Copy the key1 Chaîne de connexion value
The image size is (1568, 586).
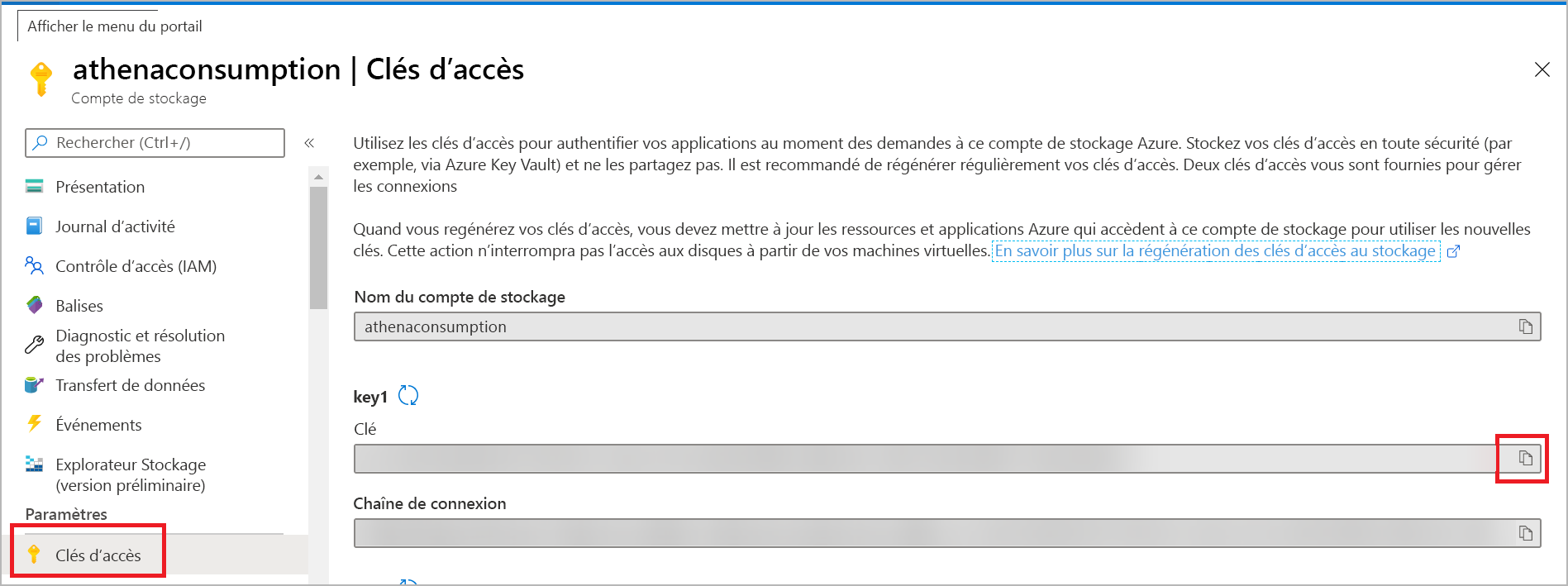coord(1525,533)
